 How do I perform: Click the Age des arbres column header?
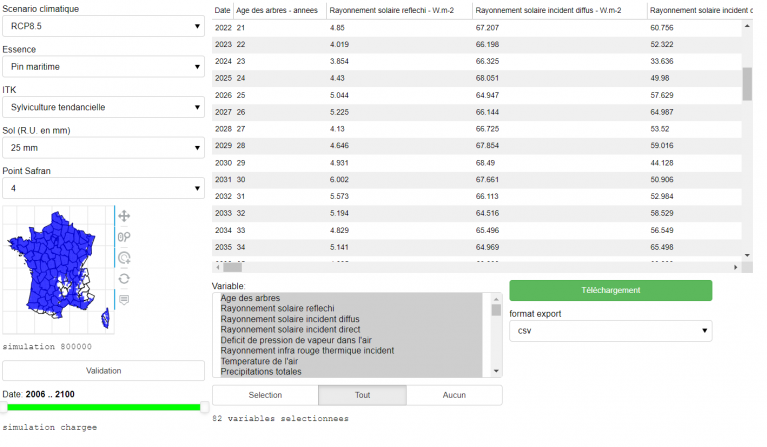pos(277,10)
